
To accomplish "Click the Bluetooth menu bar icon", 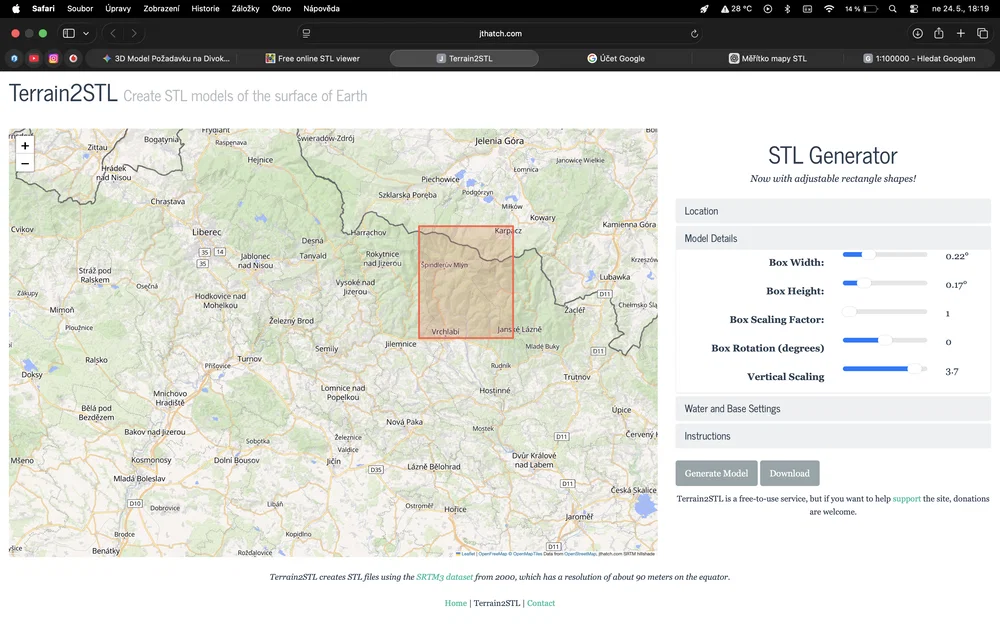I will pos(787,8).
